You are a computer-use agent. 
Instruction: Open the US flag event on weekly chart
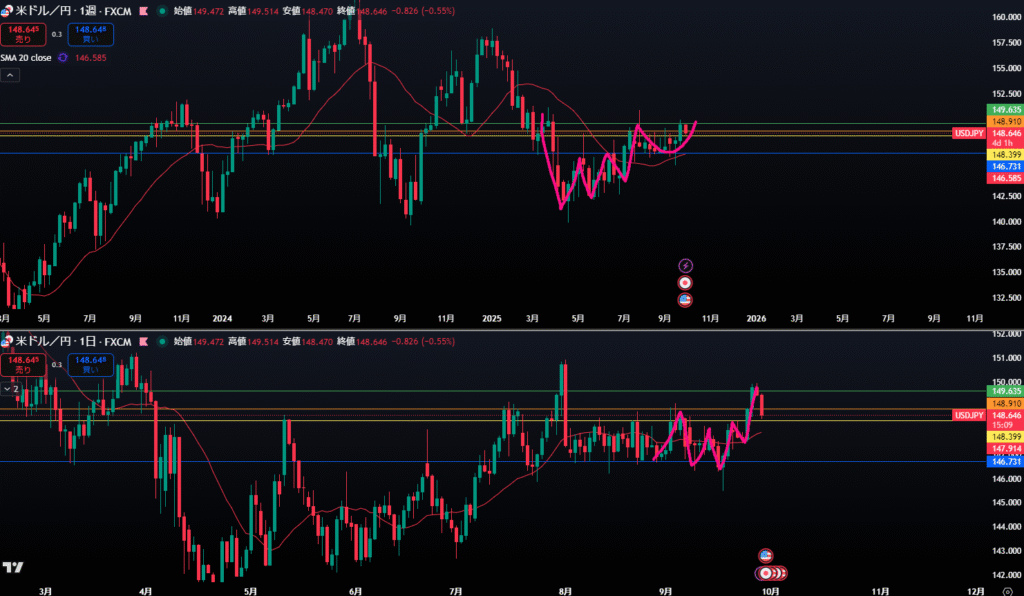(x=685, y=300)
